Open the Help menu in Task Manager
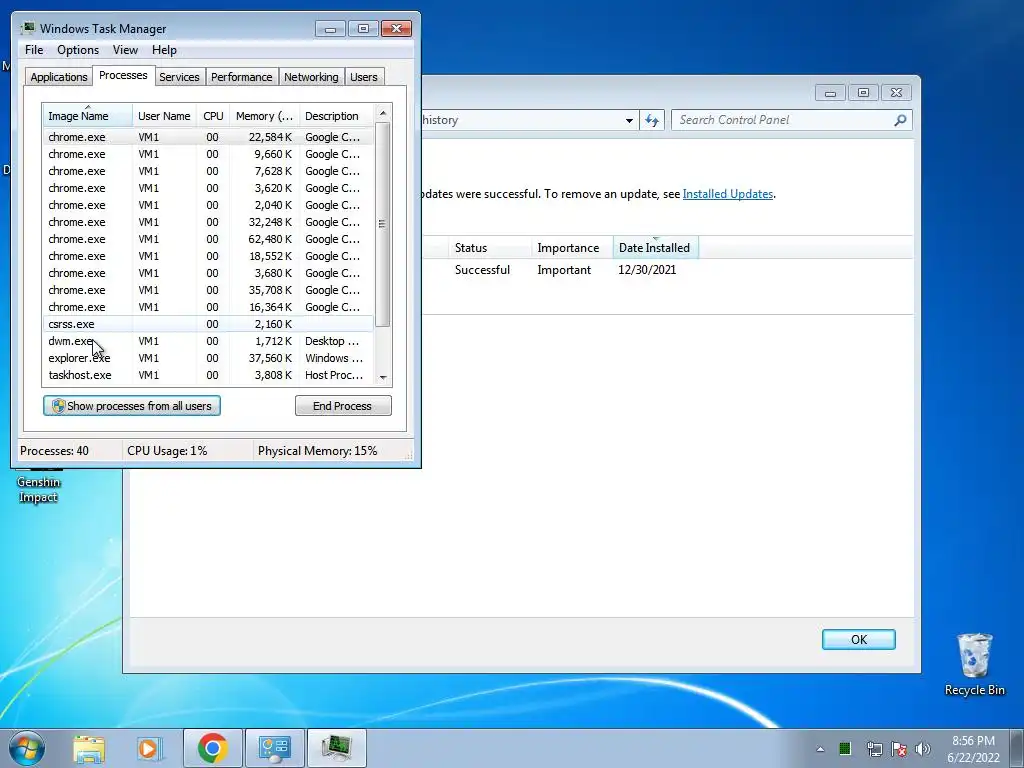Screen dimensions: 1024x768 (x=164, y=50)
